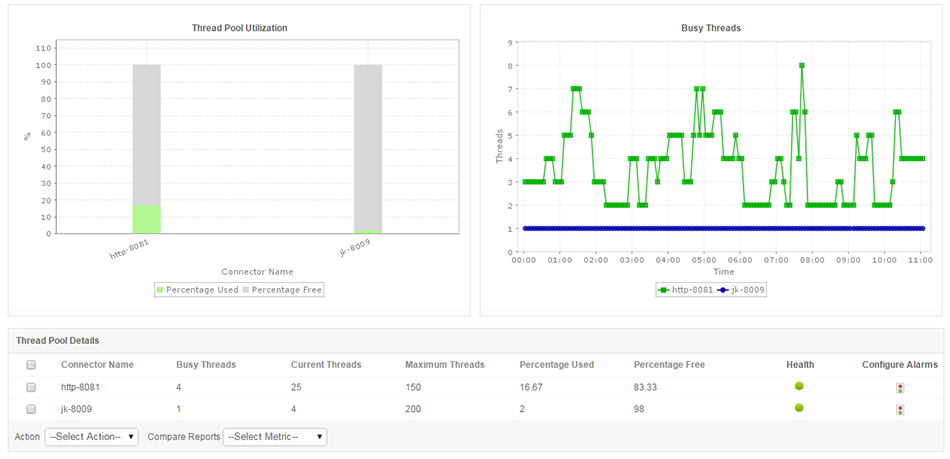Click the jk-8009 bar in utilization chart
Screen dimensions: 950x459
367,150
